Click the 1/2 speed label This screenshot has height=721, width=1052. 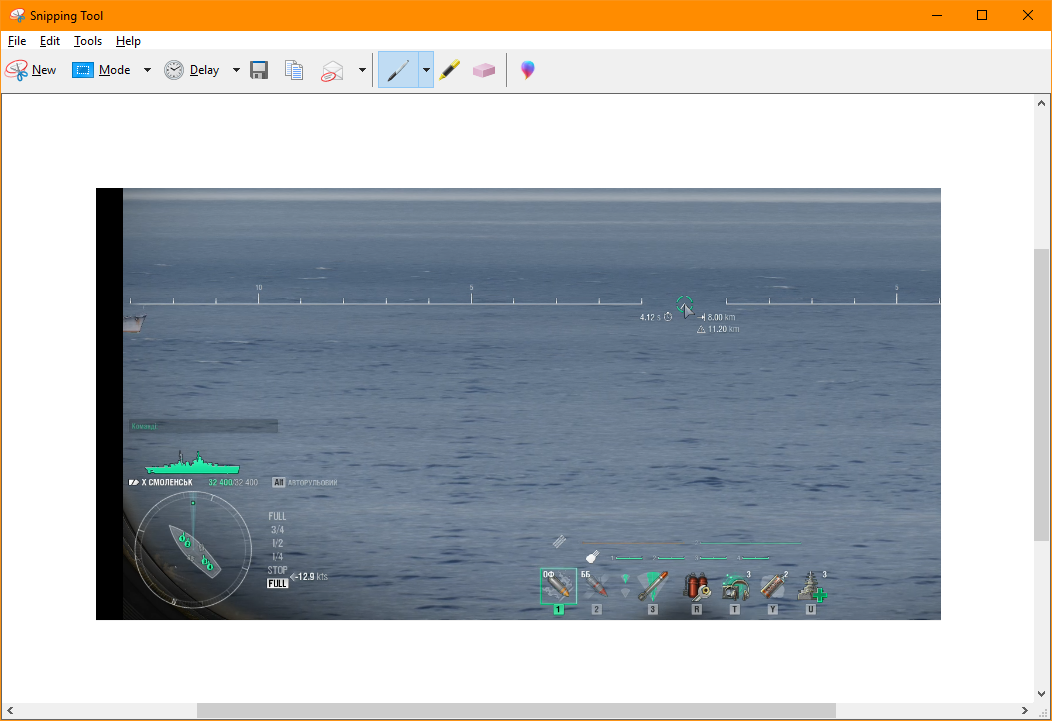coord(277,543)
